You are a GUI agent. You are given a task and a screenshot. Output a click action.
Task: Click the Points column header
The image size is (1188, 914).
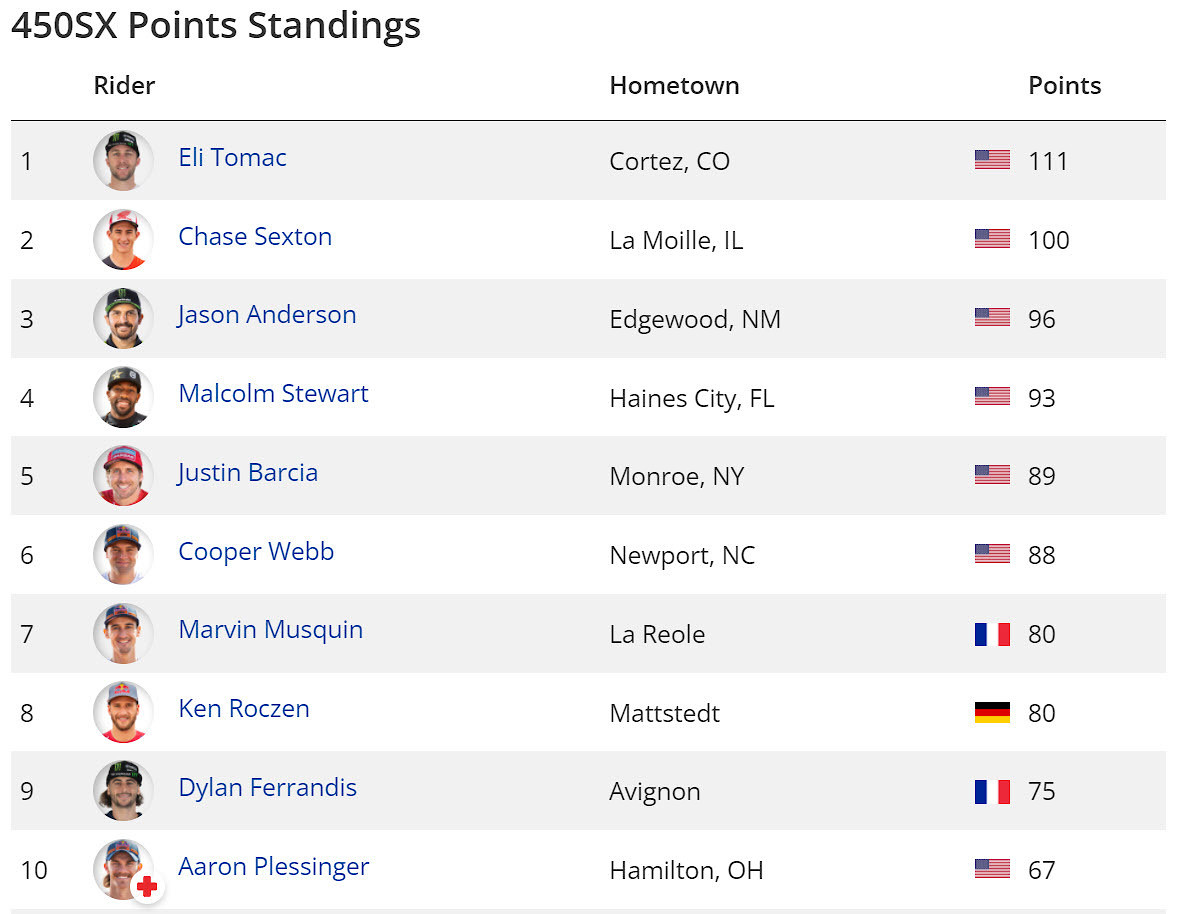click(1064, 86)
